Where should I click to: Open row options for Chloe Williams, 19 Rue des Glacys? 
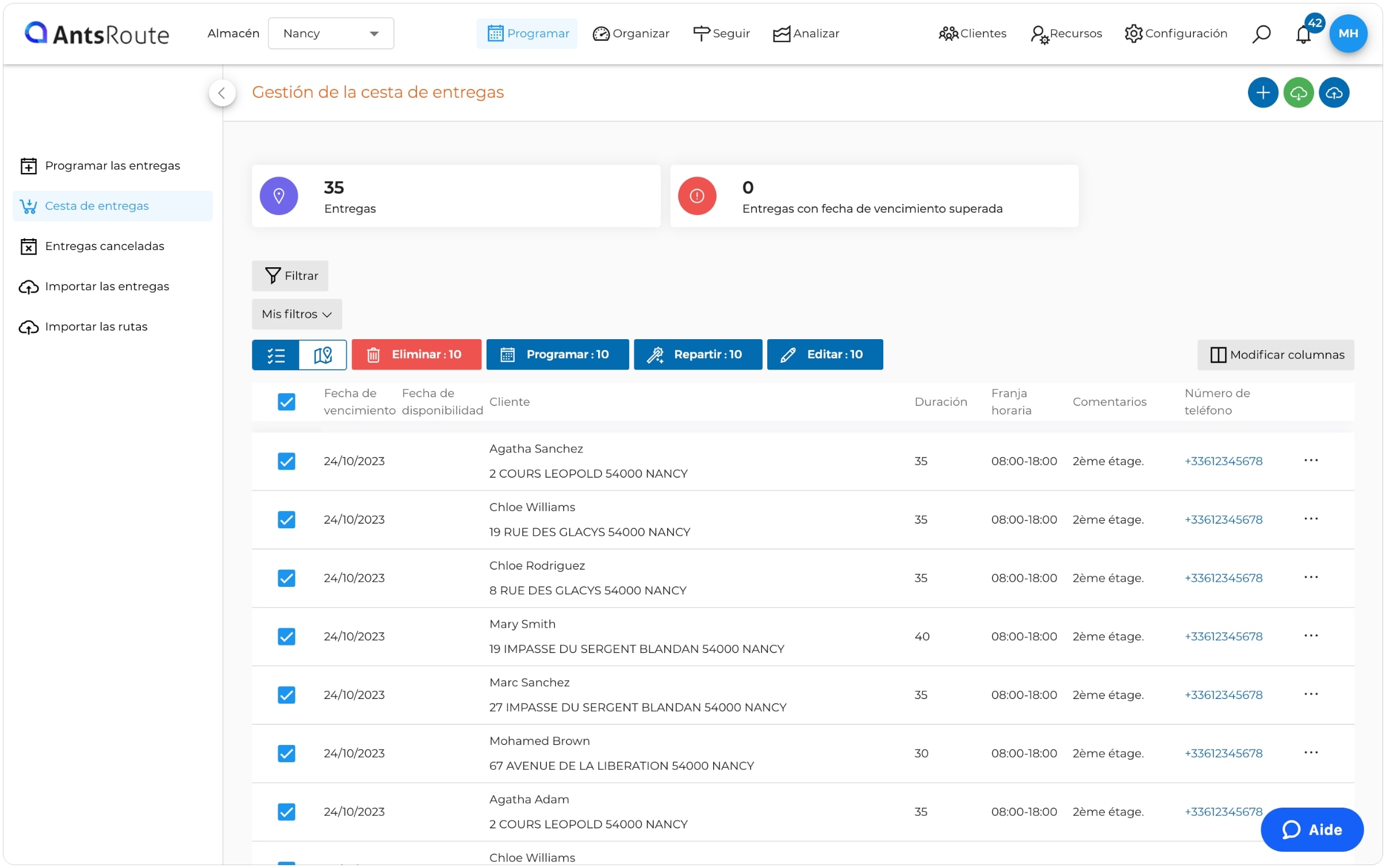[1311, 519]
